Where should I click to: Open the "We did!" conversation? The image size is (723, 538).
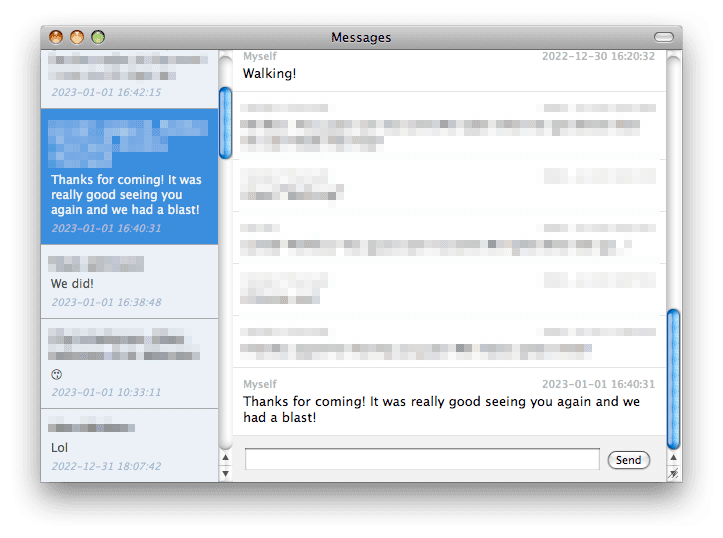(x=130, y=281)
